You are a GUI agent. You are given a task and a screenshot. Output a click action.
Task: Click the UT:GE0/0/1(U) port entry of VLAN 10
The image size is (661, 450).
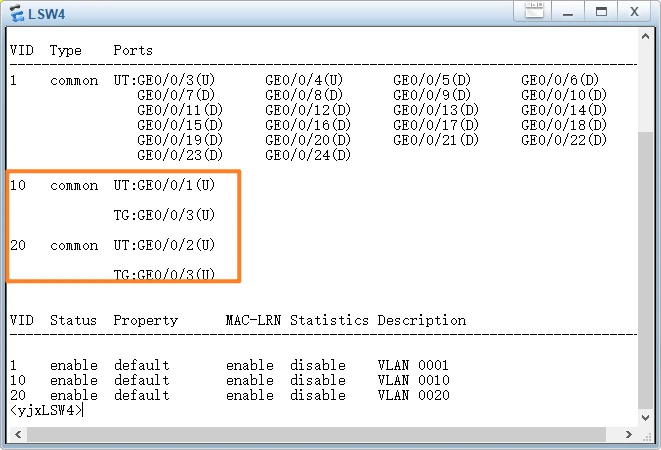pyautogui.click(x=164, y=185)
